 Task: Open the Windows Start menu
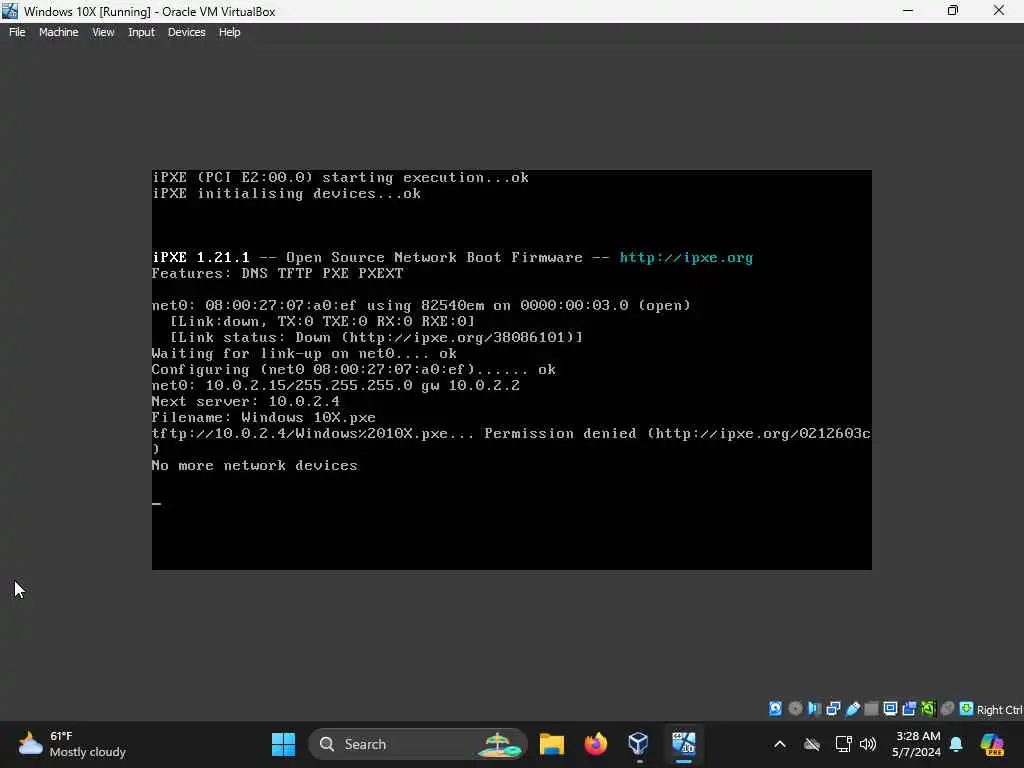[283, 744]
